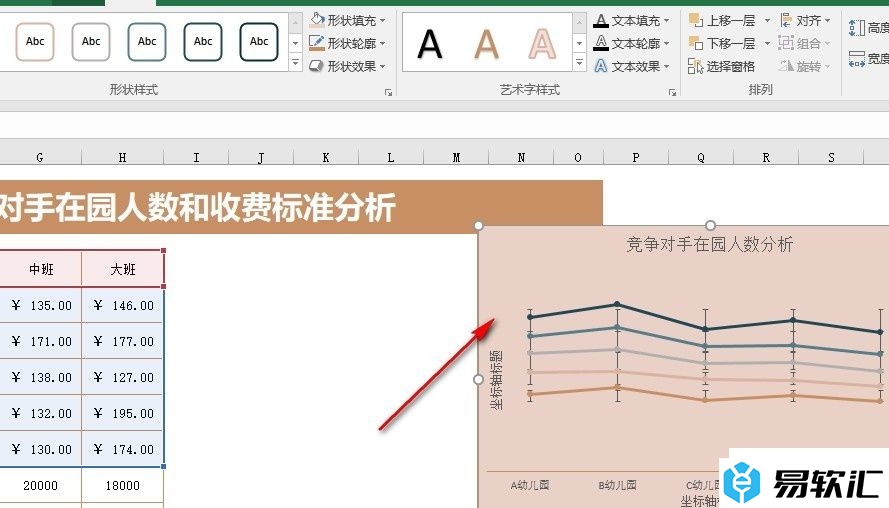889x508 pixels.
Task: Select column S header
Action: click(x=831, y=158)
